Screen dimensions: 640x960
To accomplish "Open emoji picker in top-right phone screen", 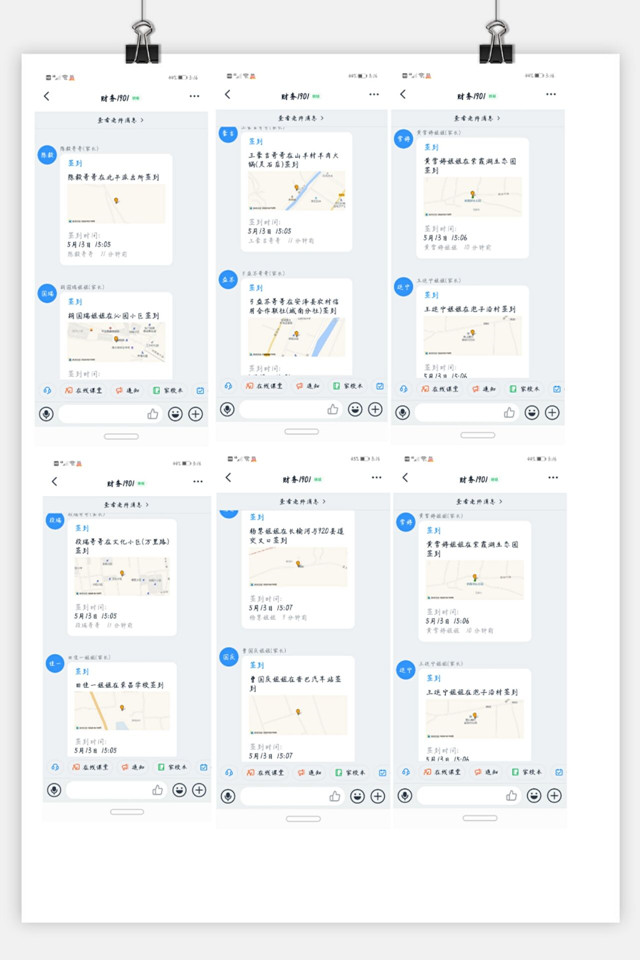I will tap(532, 413).
